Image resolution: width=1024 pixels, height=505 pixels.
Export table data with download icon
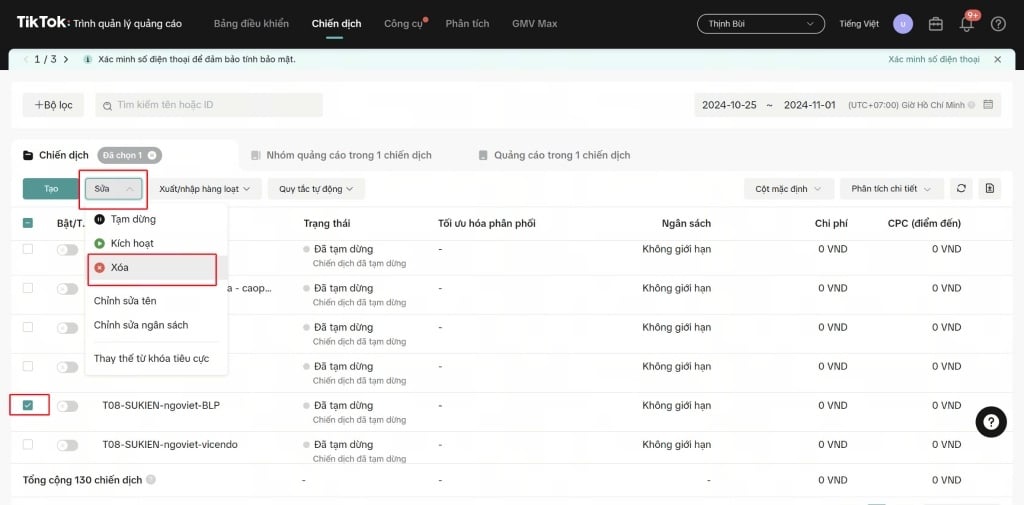pyautogui.click(x=989, y=188)
